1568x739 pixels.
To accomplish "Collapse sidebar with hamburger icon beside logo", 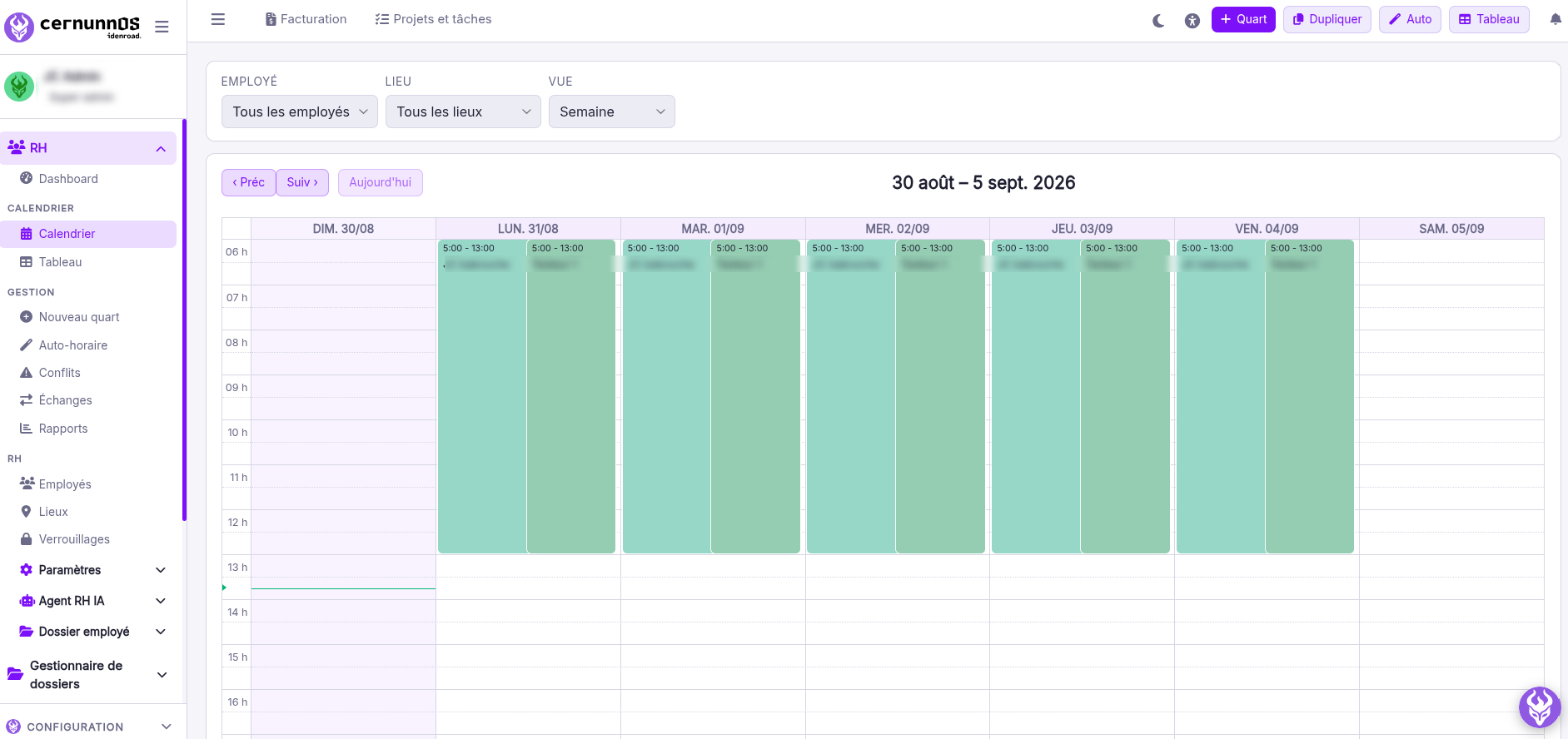I will point(162,27).
